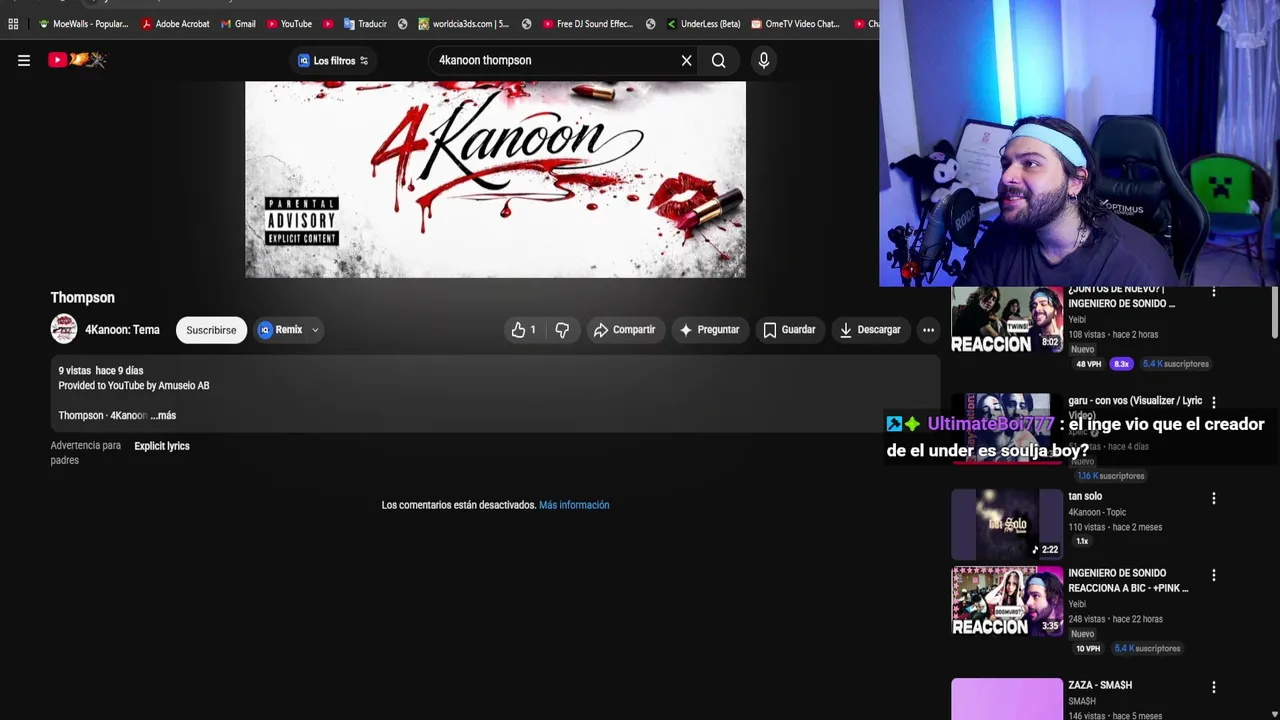
Task: Open more actions three-dot menu under video
Action: tap(928, 330)
